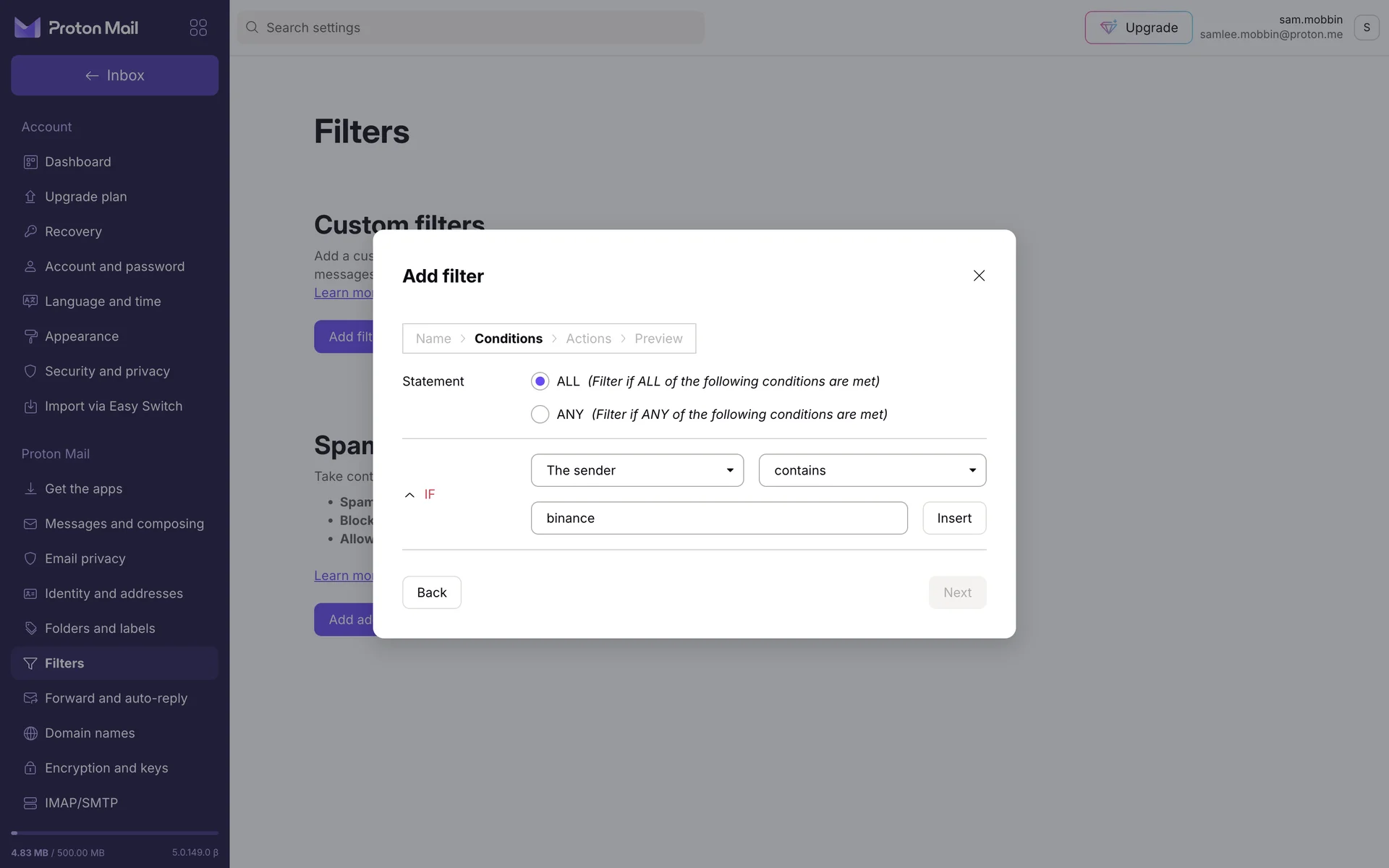Viewport: 1389px width, 868px height.
Task: Click the Encryption and keys lock icon
Action: point(30,768)
